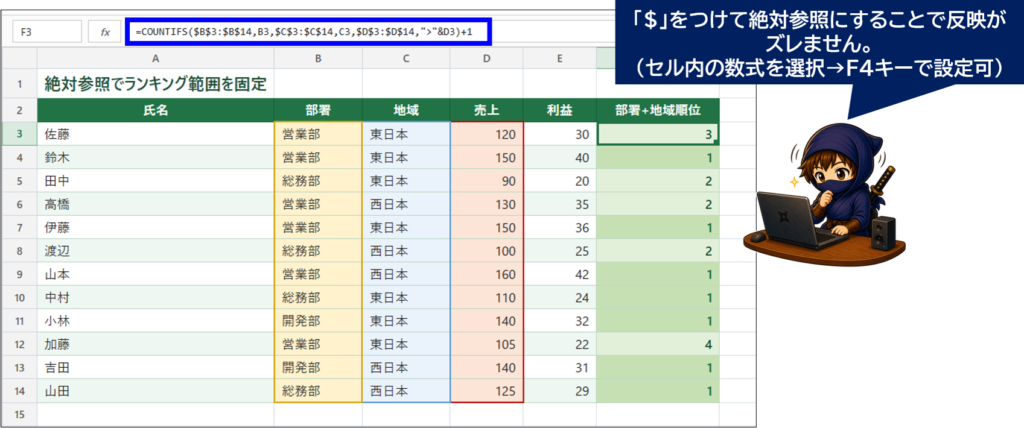Select row 3 header
Screen dimensions: 1024x428
pyautogui.click(x=20, y=134)
